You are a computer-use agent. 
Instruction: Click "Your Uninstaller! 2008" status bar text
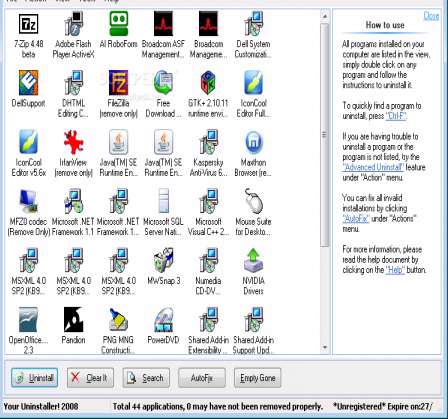41,406
